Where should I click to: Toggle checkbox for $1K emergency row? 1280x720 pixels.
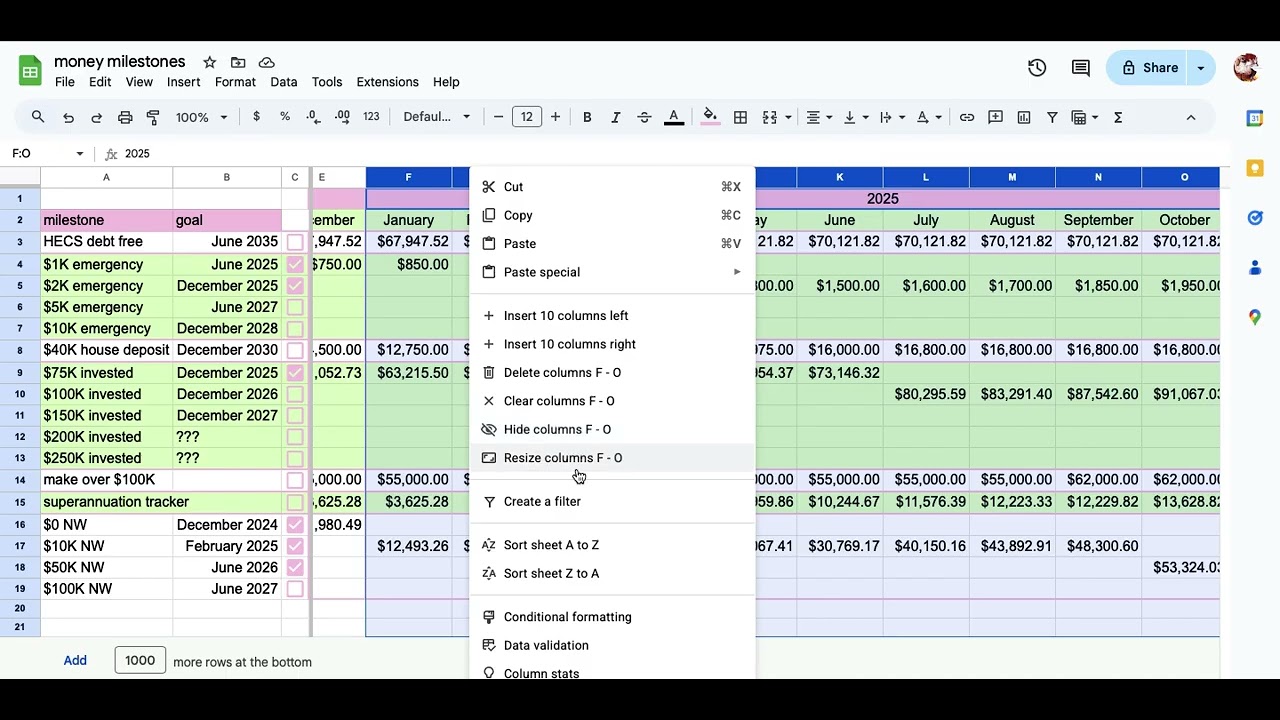pos(295,265)
